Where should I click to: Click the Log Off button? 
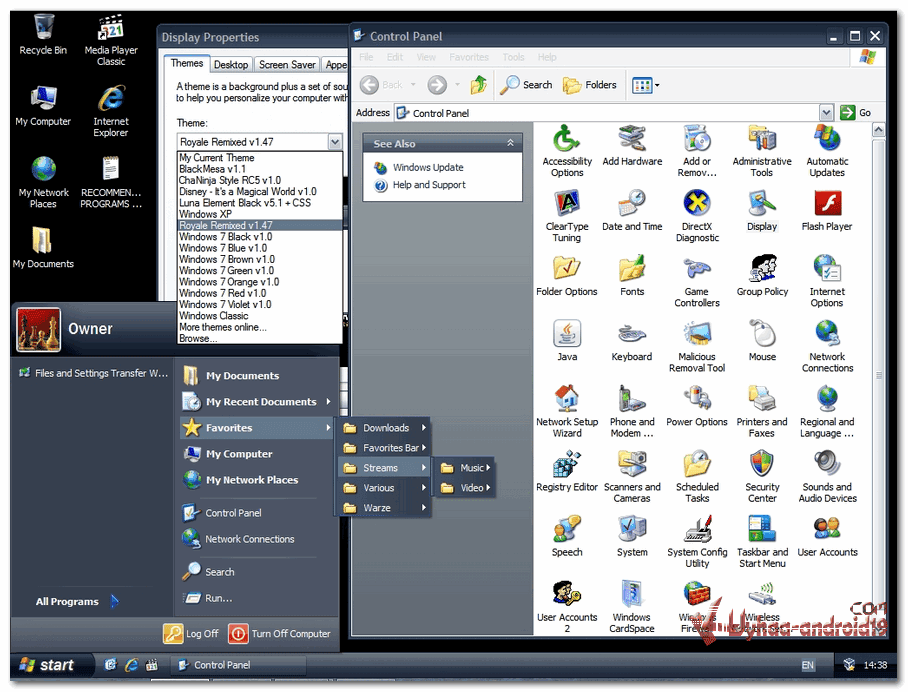[191, 634]
